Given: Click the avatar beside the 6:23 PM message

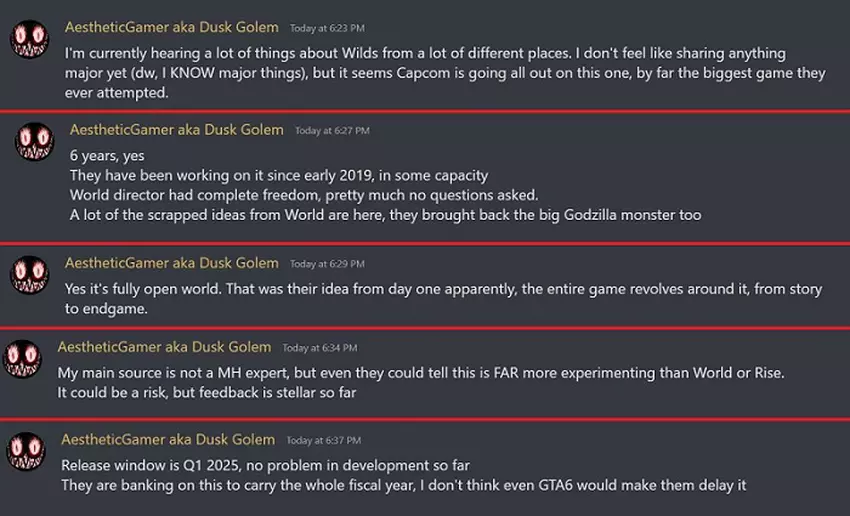Looking at the screenshot, I should tap(29, 40).
